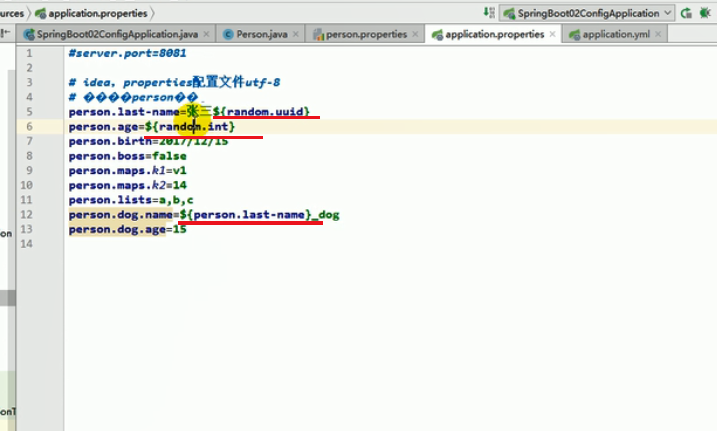Close the application.yml tab
The height and width of the screenshot is (431, 717).
pyautogui.click(x=658, y=34)
